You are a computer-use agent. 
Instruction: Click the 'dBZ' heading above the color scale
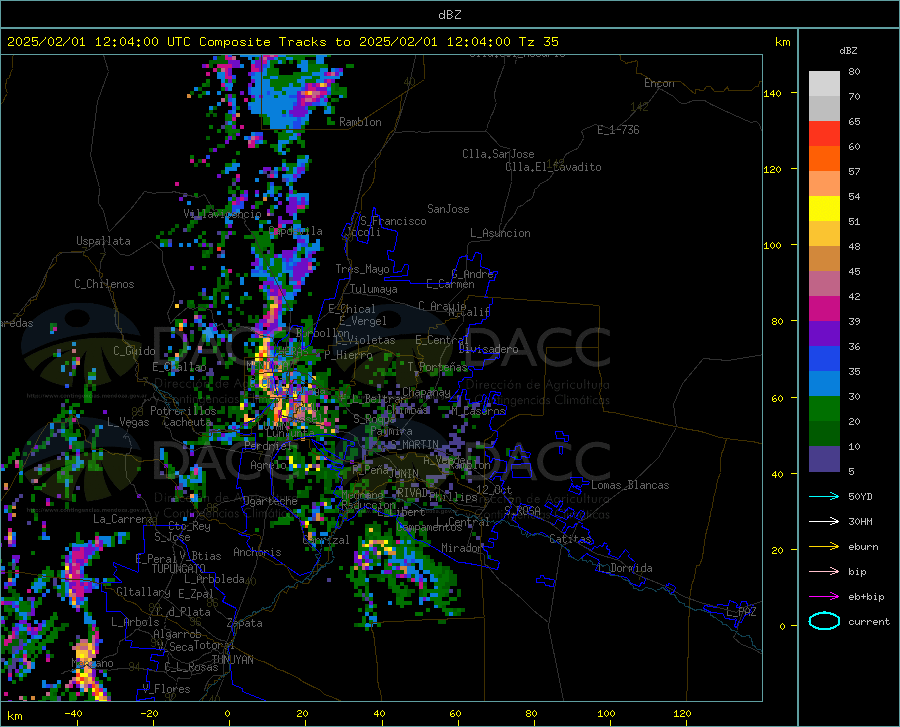[x=848, y=50]
